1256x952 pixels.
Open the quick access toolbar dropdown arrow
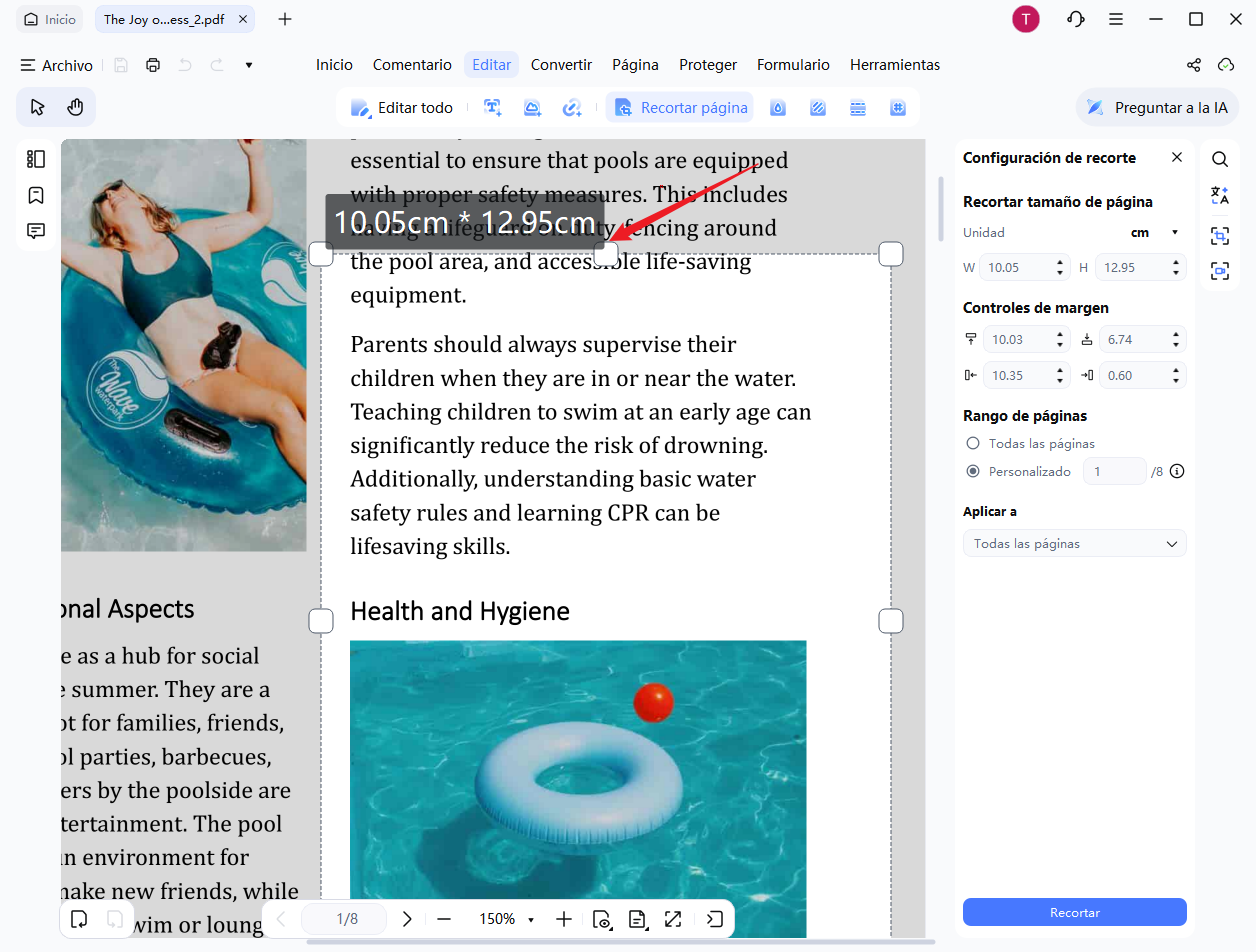pyautogui.click(x=249, y=65)
